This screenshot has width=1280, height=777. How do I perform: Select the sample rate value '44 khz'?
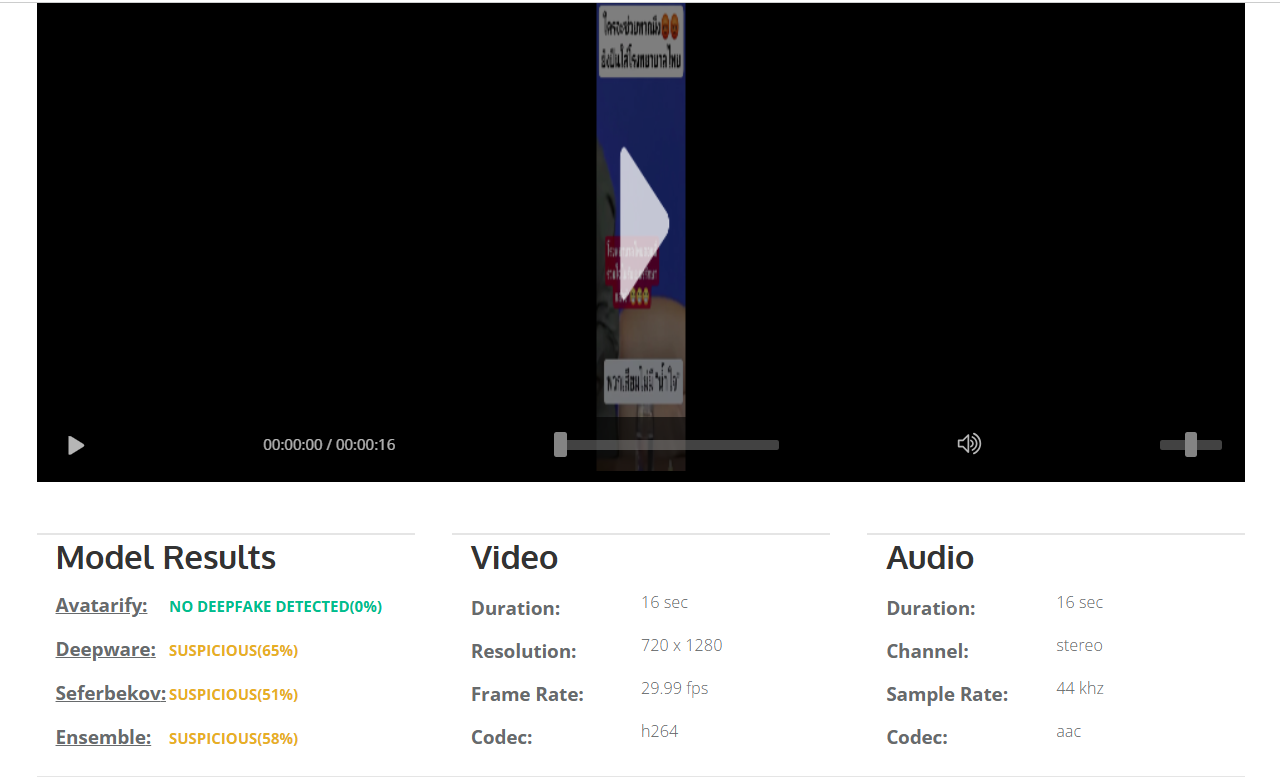coord(1080,688)
